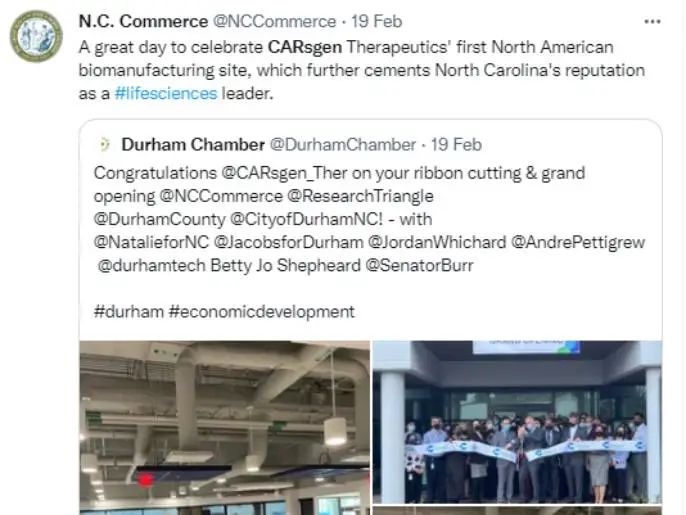This screenshot has width=686, height=515.
Task: Open the tweet's three-dot more menu
Action: coord(652,21)
